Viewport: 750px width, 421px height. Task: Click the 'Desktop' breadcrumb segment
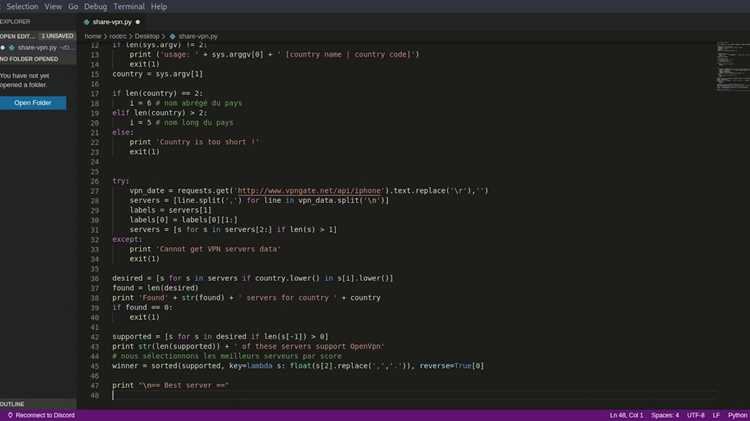tap(147, 36)
